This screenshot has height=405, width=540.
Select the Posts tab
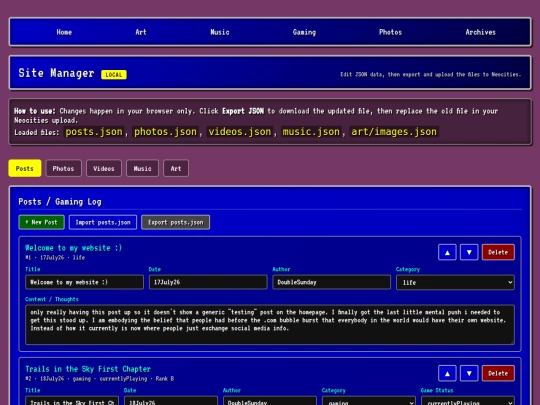click(x=25, y=168)
